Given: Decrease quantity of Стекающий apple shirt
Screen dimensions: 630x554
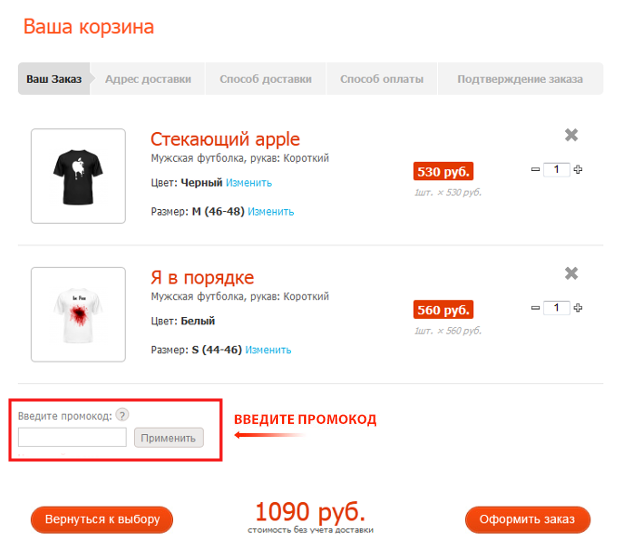Looking at the screenshot, I should pos(535,170).
